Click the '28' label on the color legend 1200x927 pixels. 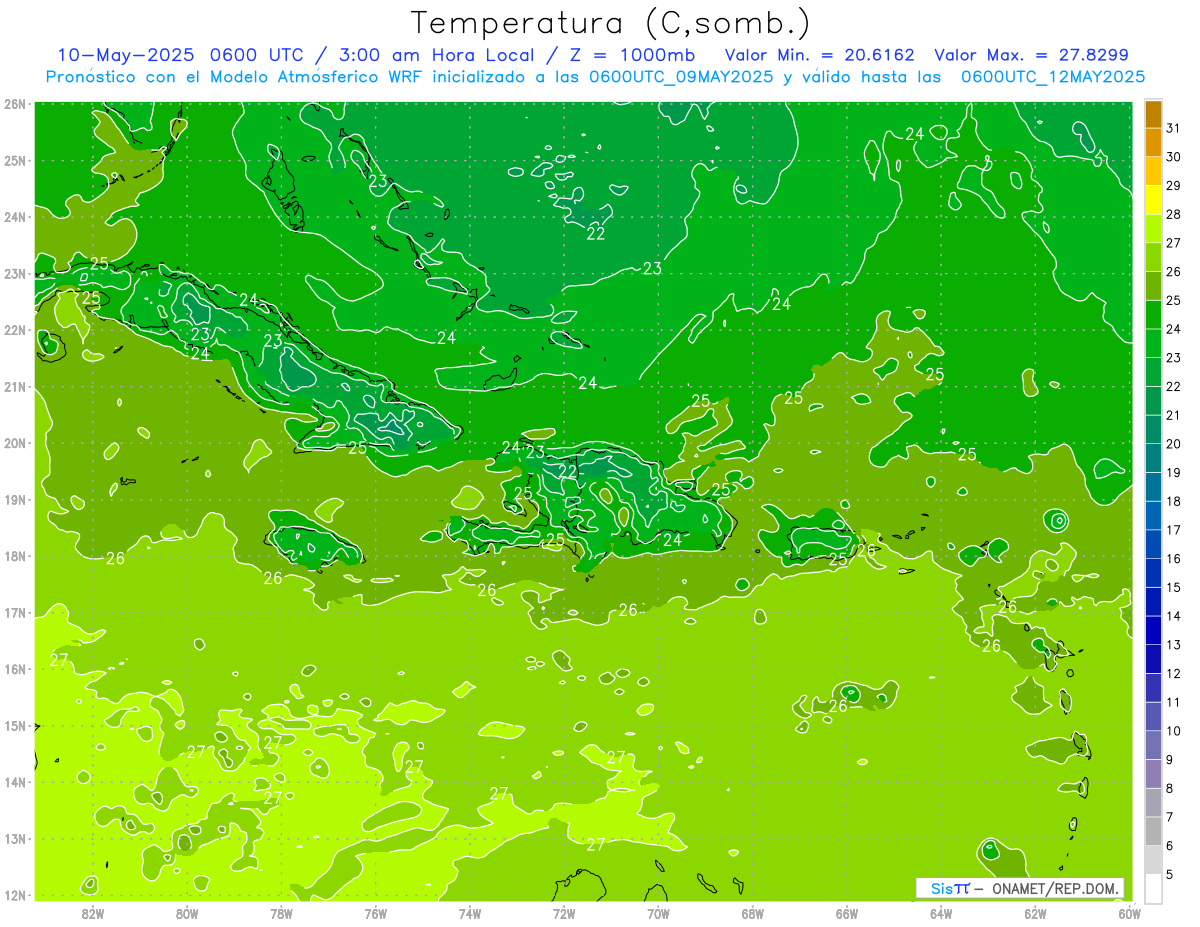click(x=1173, y=214)
